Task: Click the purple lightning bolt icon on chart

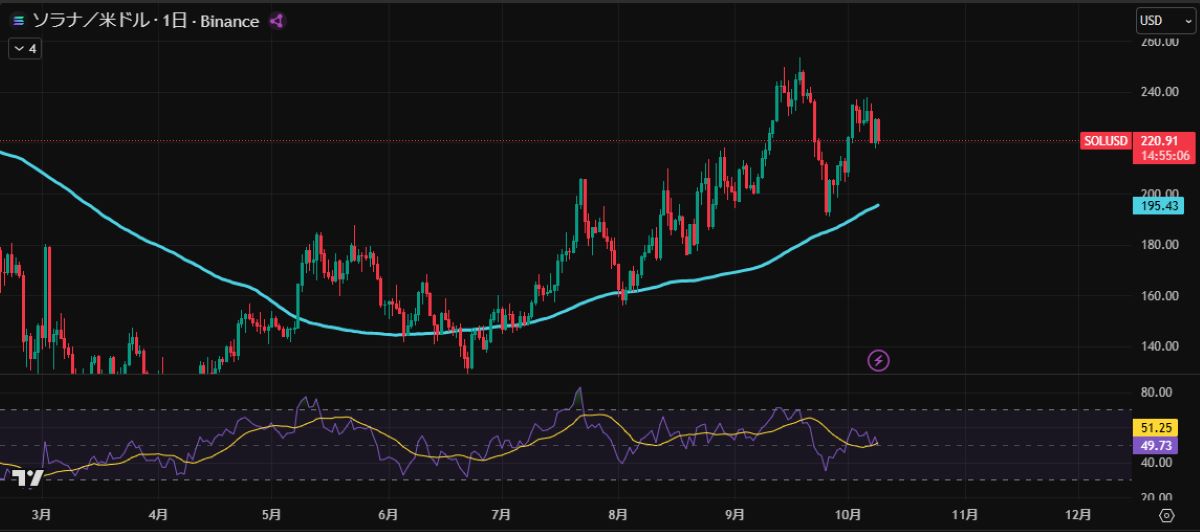Action: click(878, 360)
